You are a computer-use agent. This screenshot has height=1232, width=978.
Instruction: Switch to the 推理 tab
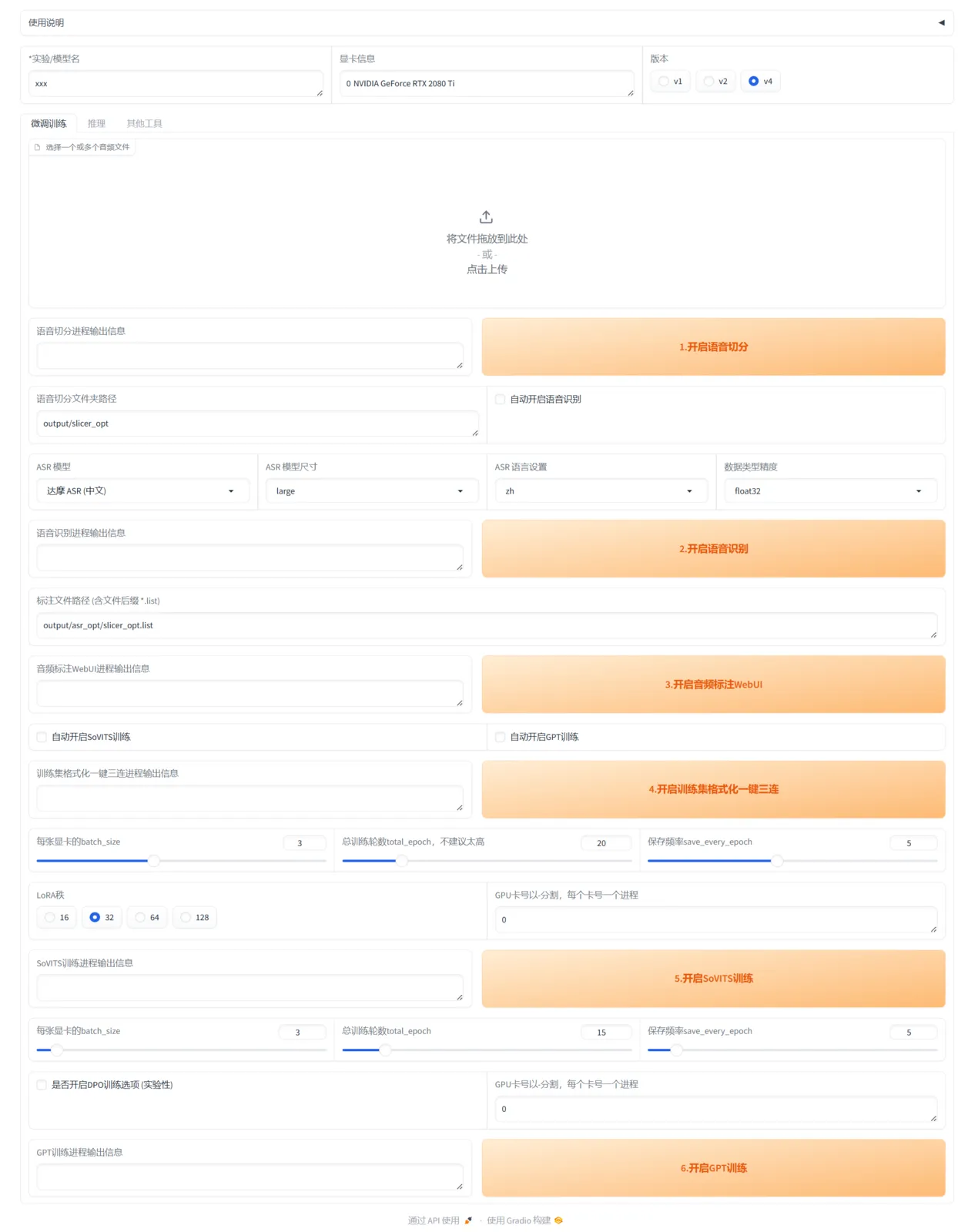96,123
